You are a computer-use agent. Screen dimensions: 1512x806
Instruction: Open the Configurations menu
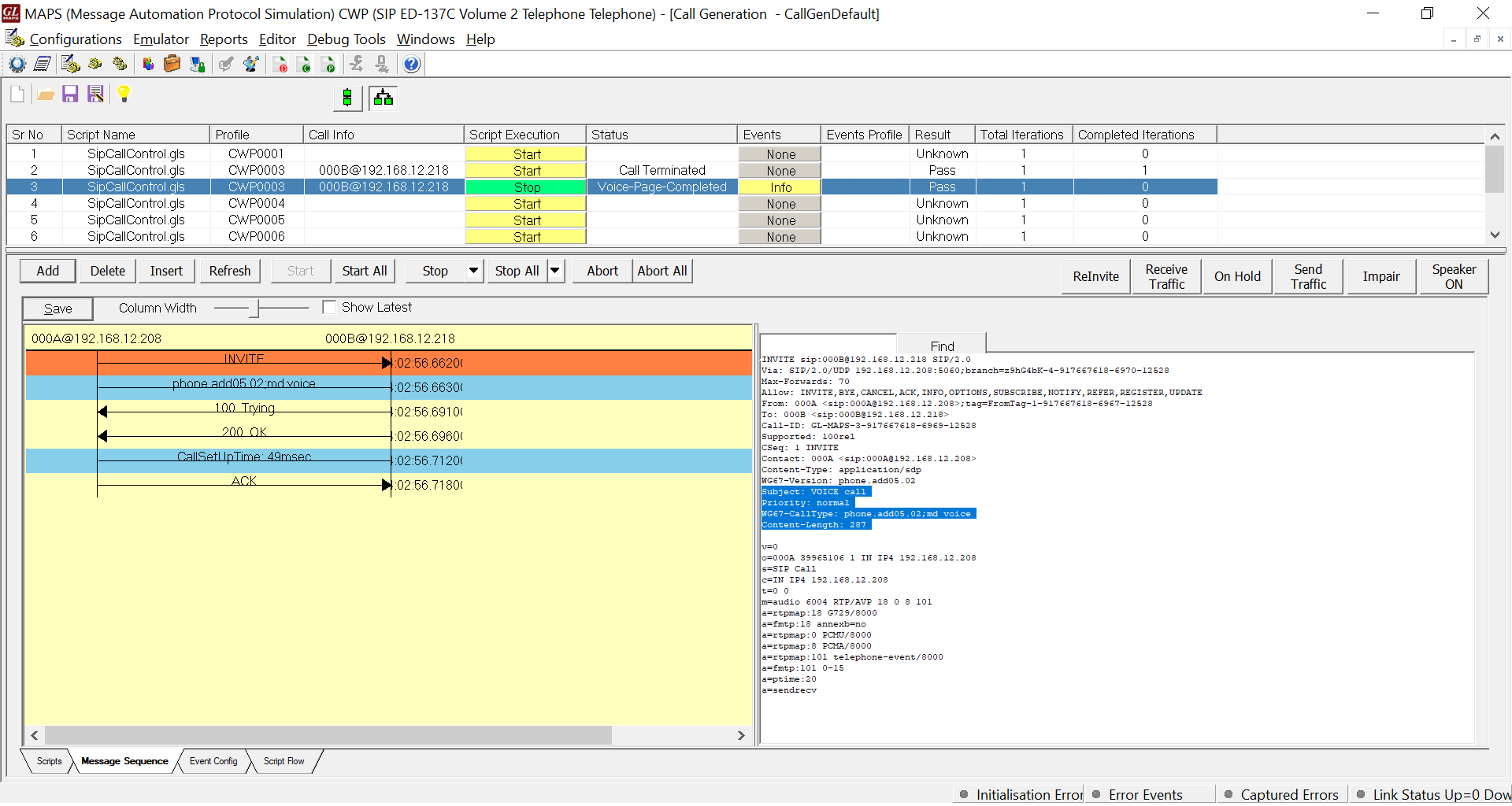coord(76,39)
